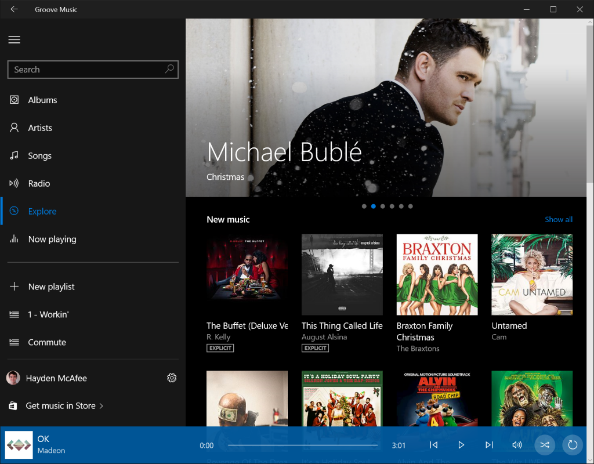Viewport: 594px width, 464px height.
Task: Click chevron beside Get music in Store
Action: pyautogui.click(x=101, y=406)
